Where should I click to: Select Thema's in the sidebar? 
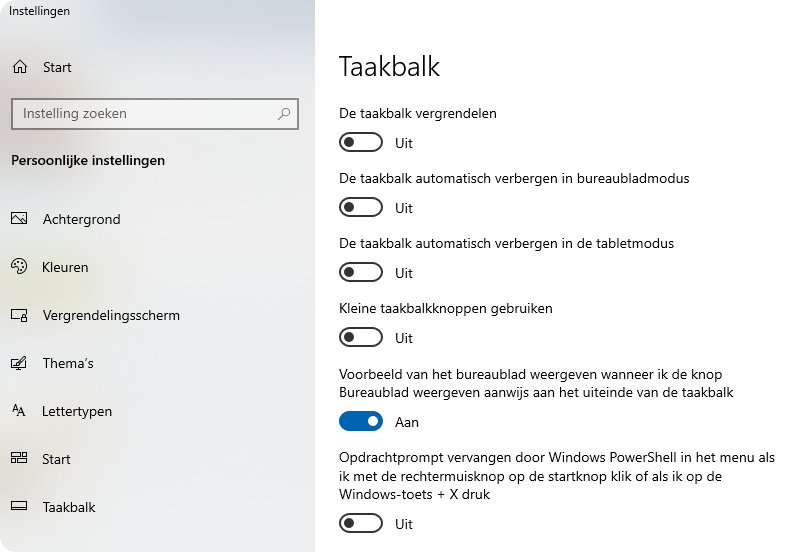[68, 363]
